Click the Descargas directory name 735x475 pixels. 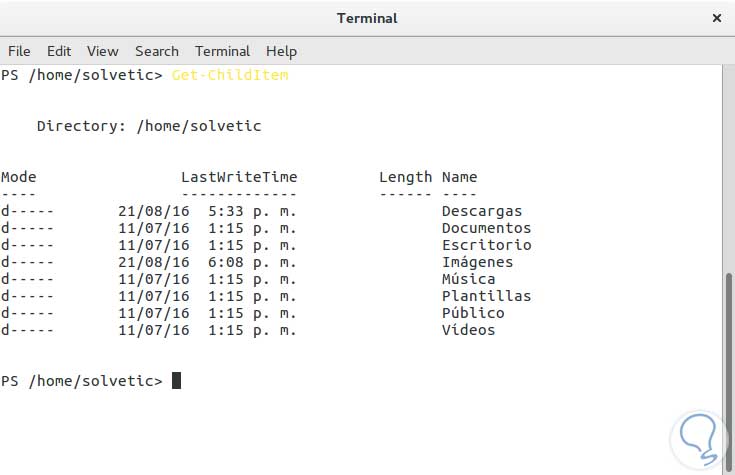(x=482, y=211)
